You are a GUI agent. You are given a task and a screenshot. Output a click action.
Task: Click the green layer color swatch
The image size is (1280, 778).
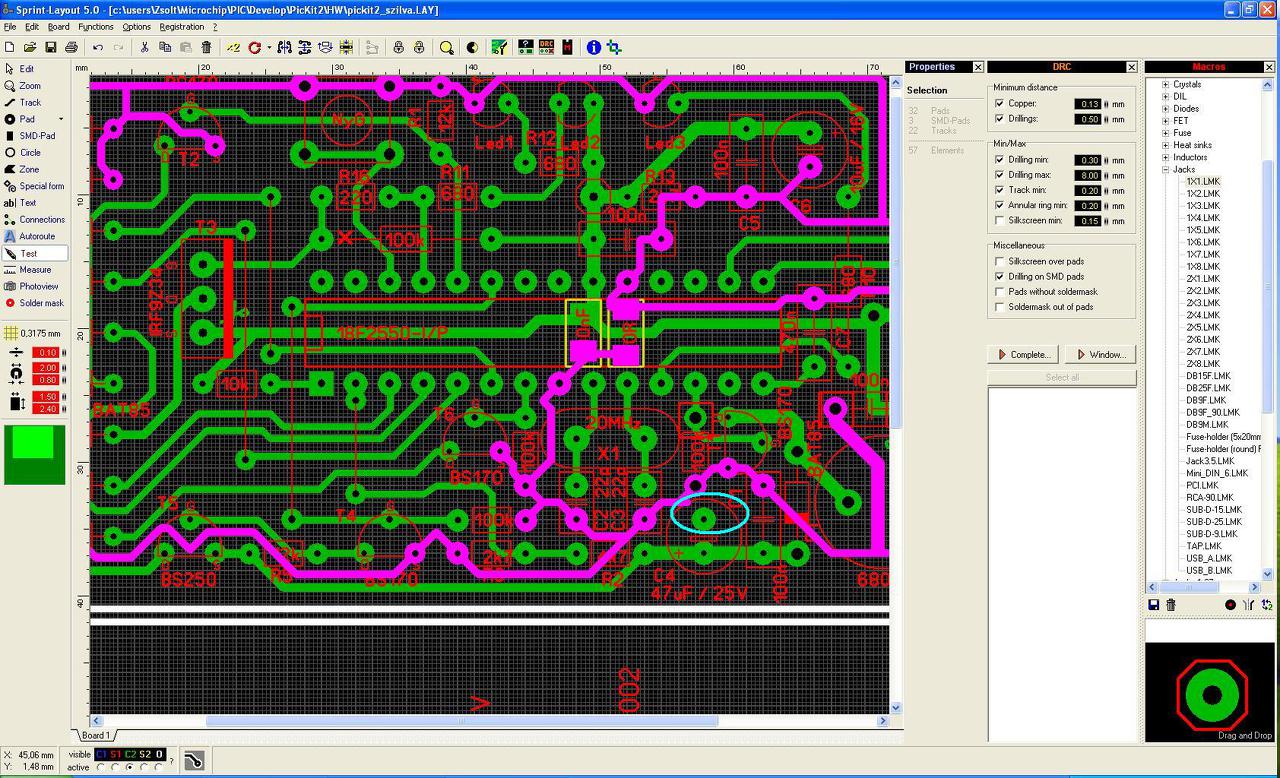[x=35, y=455]
